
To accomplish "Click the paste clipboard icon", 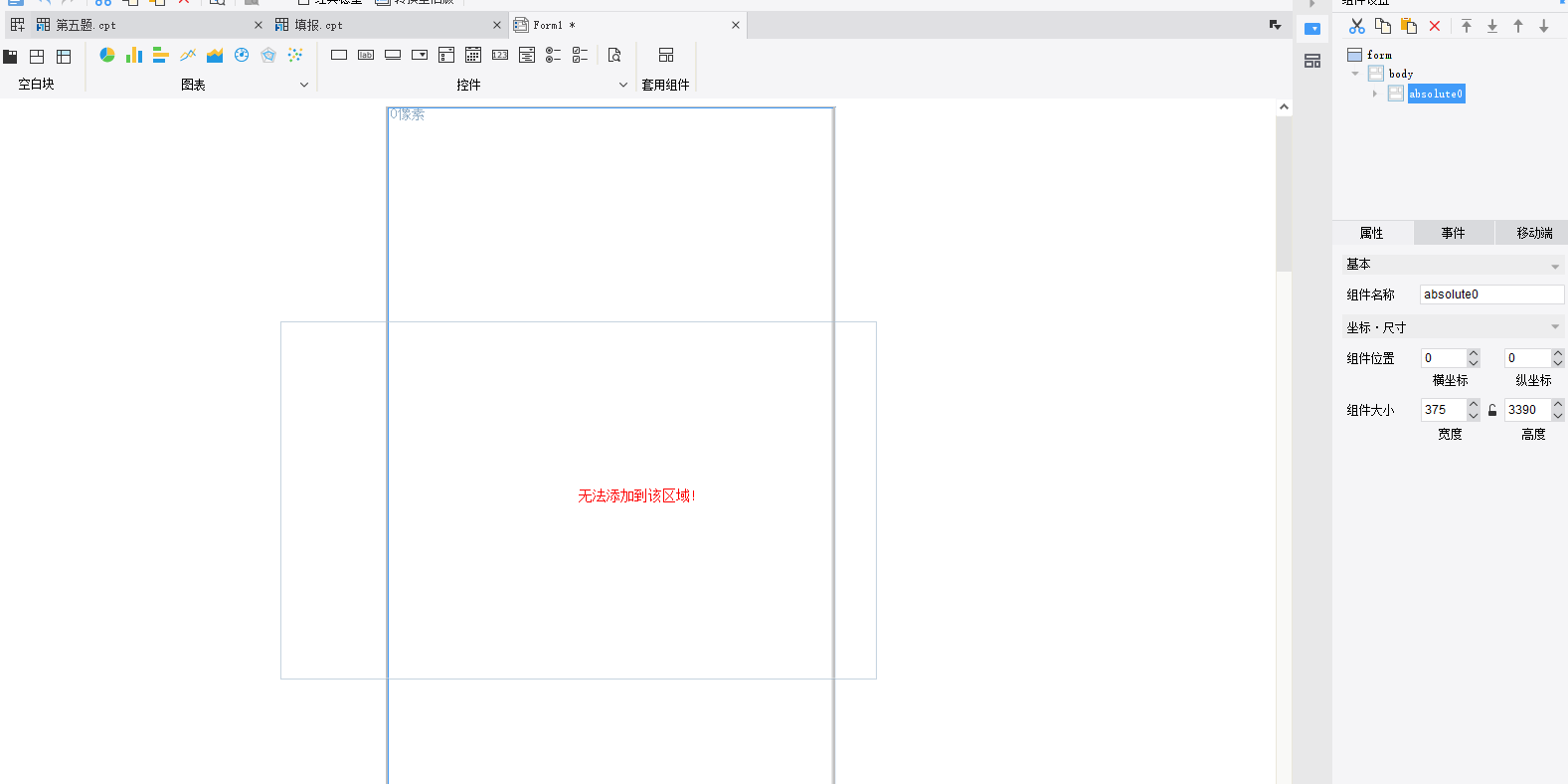I will pyautogui.click(x=1409, y=26).
